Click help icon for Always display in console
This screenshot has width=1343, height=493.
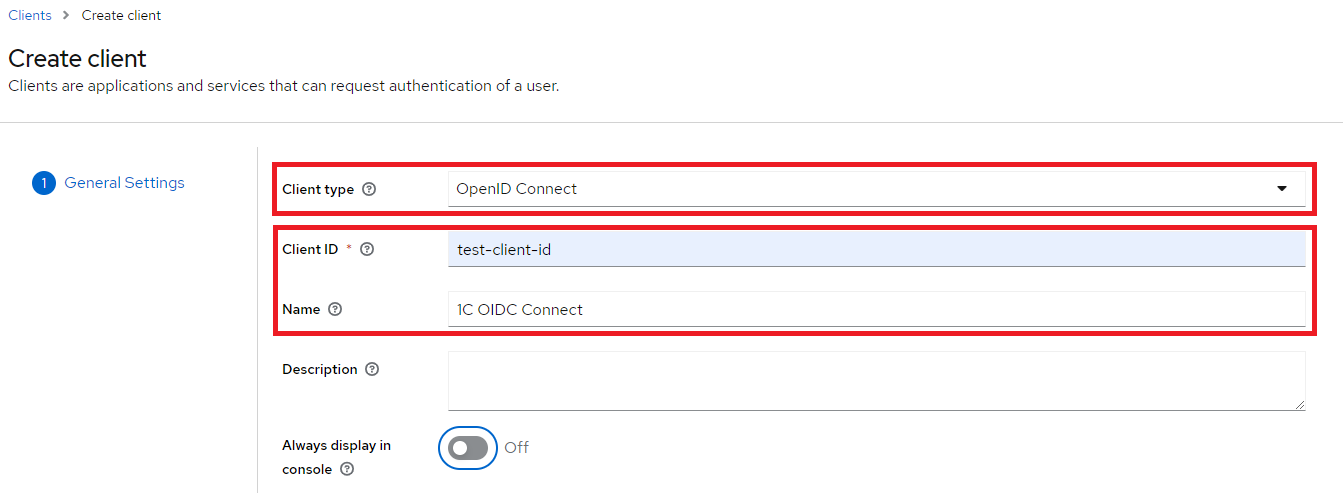click(x=347, y=469)
